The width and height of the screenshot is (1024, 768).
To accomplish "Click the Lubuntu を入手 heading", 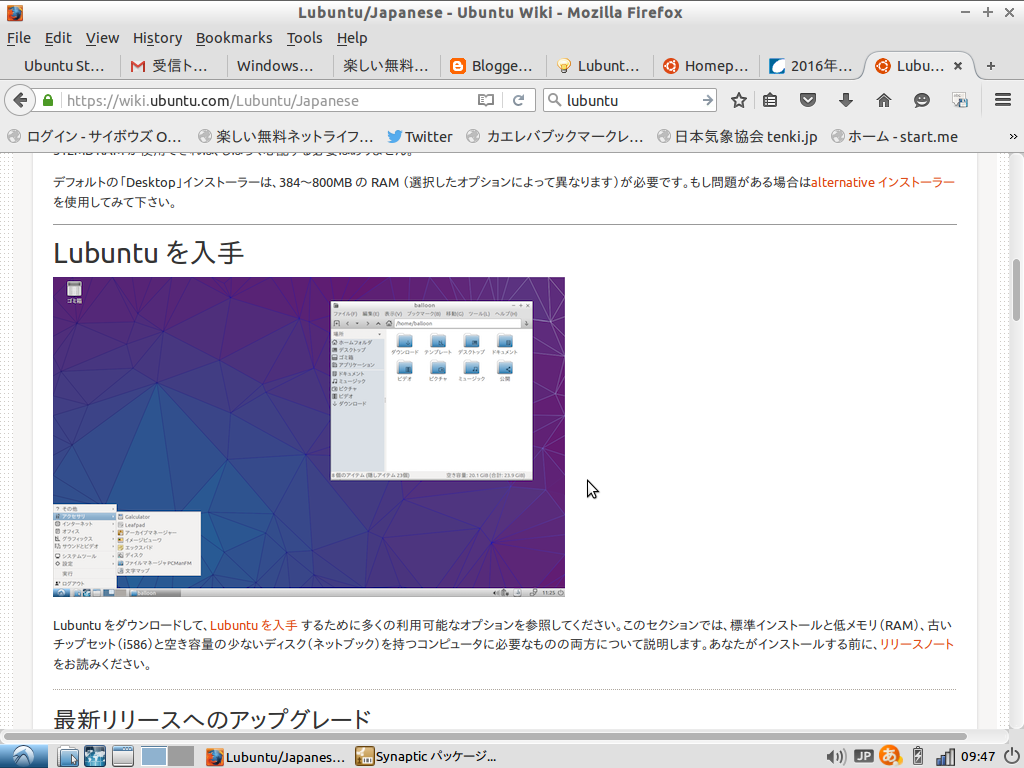I will tap(148, 253).
